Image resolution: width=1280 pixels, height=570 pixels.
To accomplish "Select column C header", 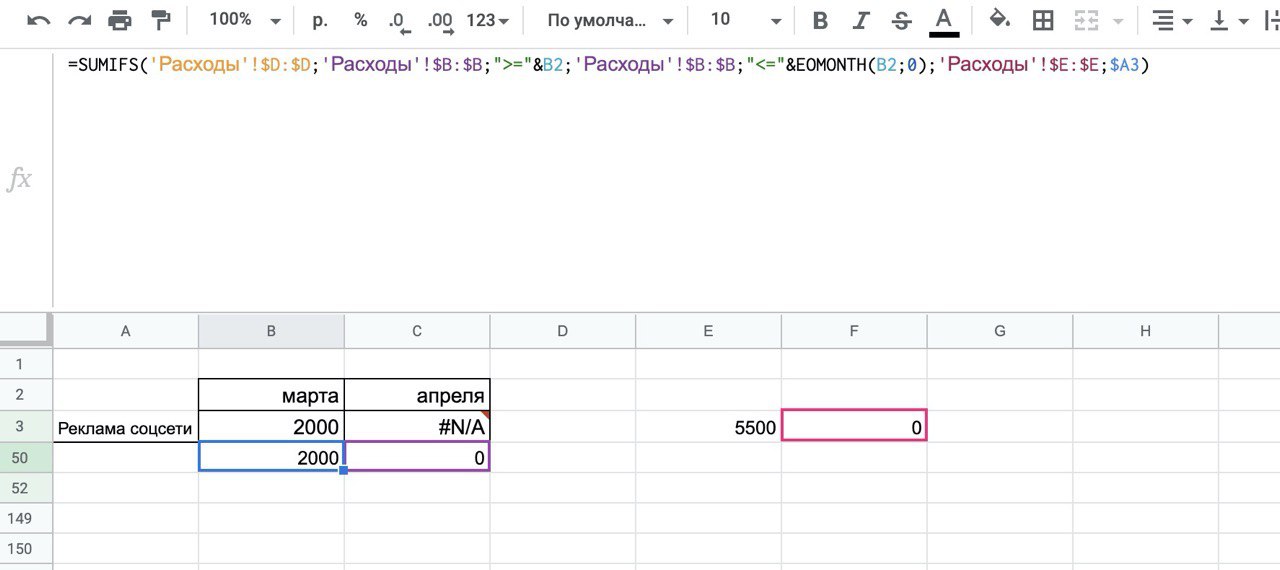I will tap(417, 331).
